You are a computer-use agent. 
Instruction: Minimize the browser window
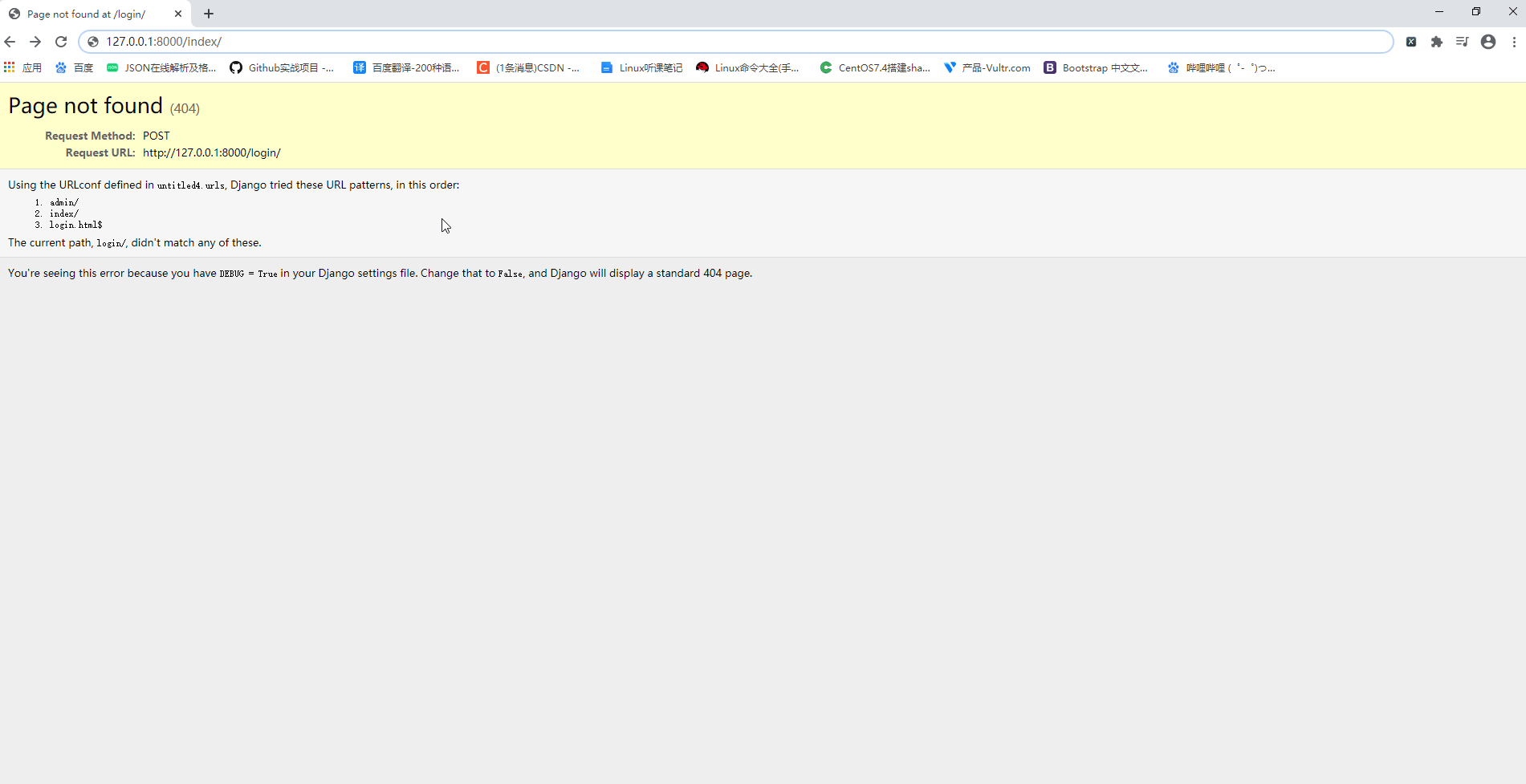pos(1439,11)
